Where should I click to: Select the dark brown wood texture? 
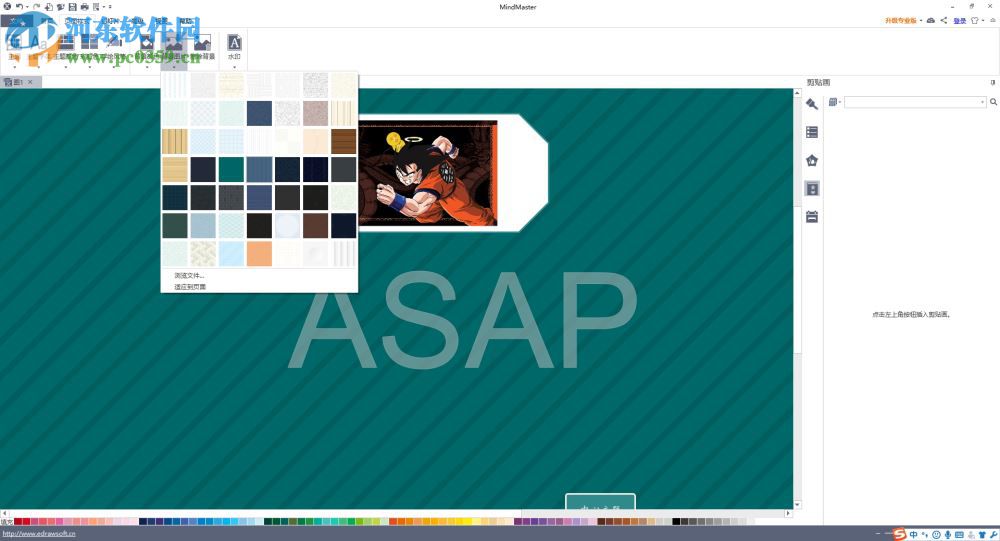[343, 142]
